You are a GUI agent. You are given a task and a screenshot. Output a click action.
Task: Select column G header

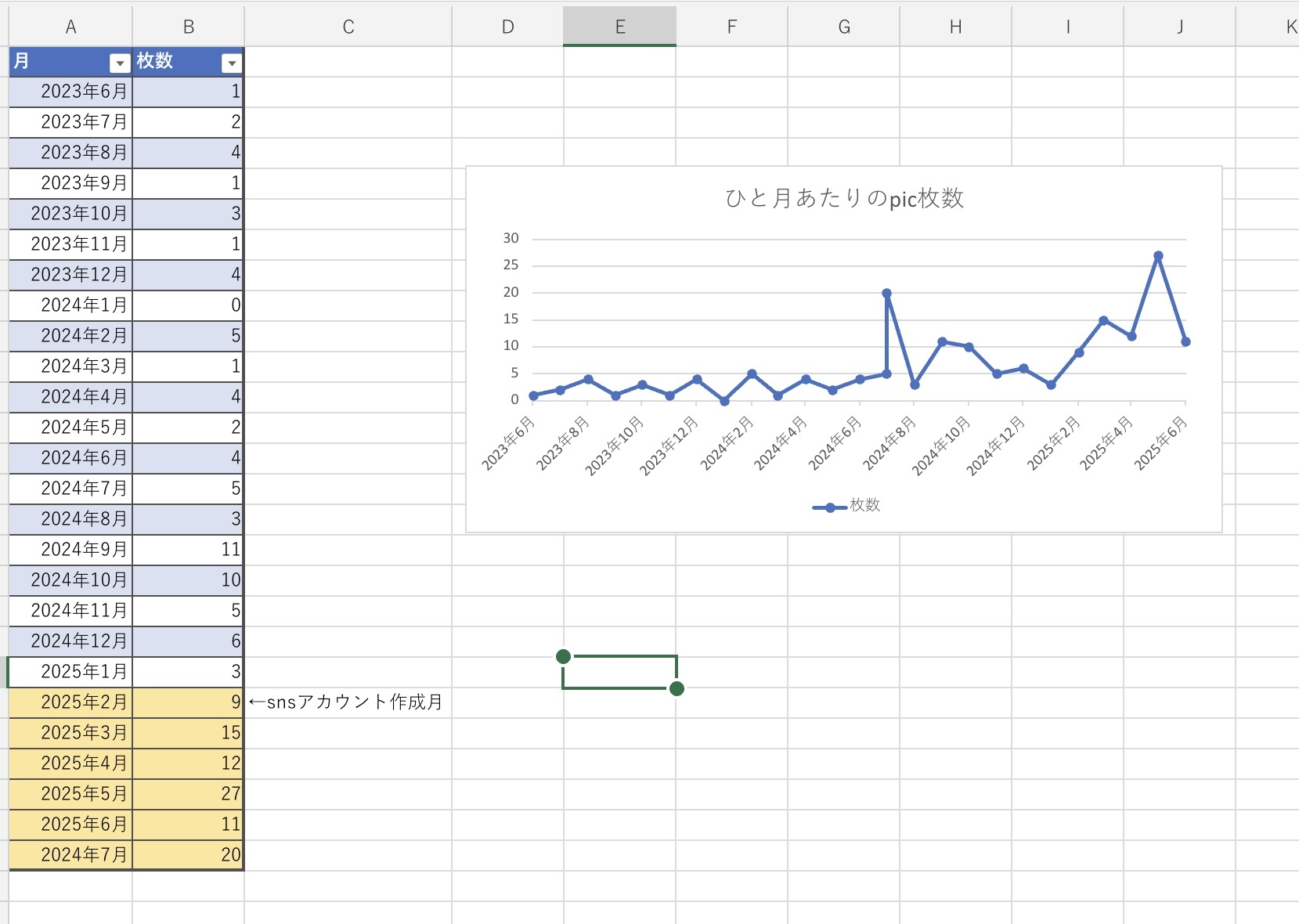(844, 27)
